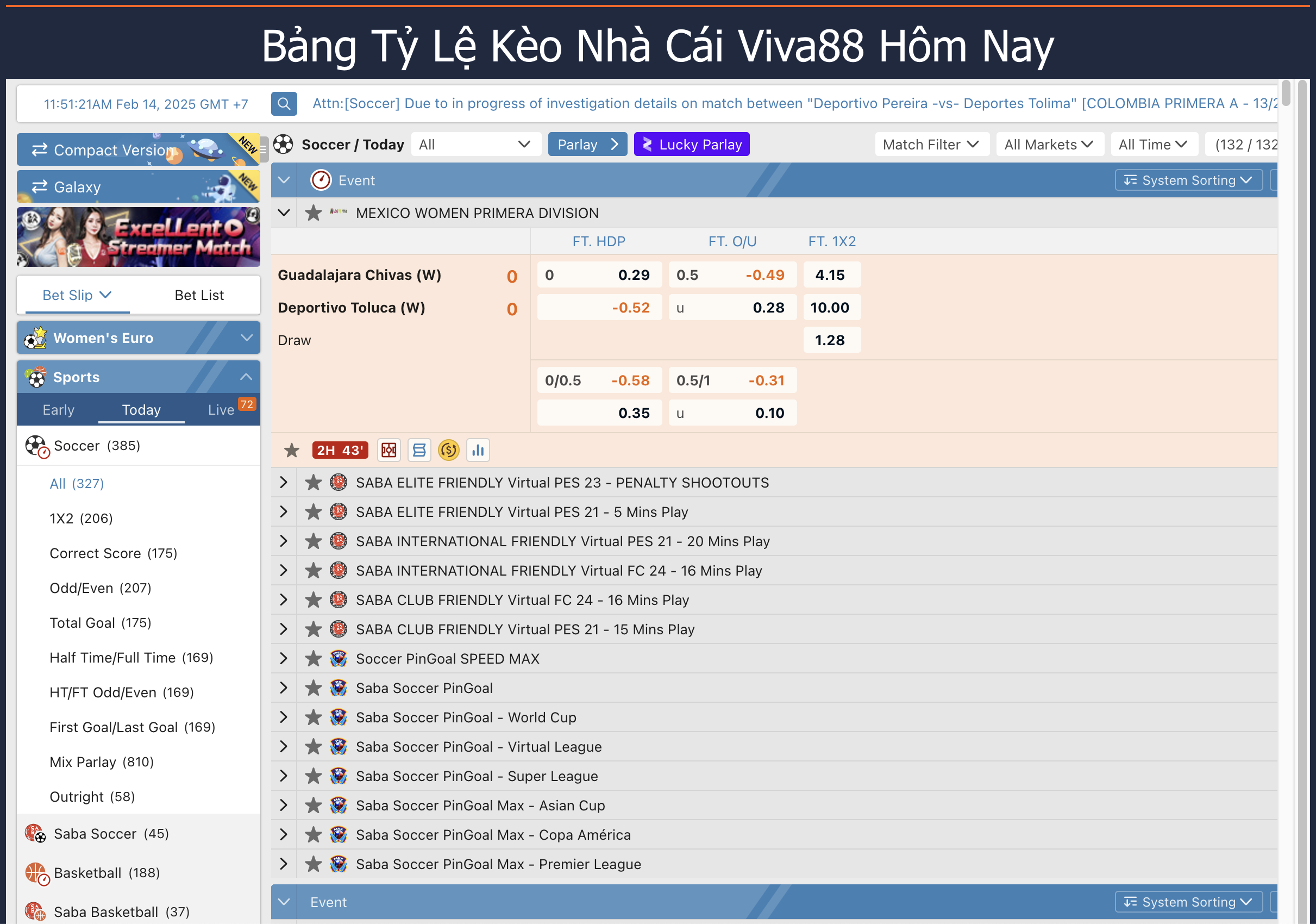Viewport: 1316px width, 924px height.
Task: Star Saba Soccer PinGoal - Super League
Action: (x=313, y=776)
